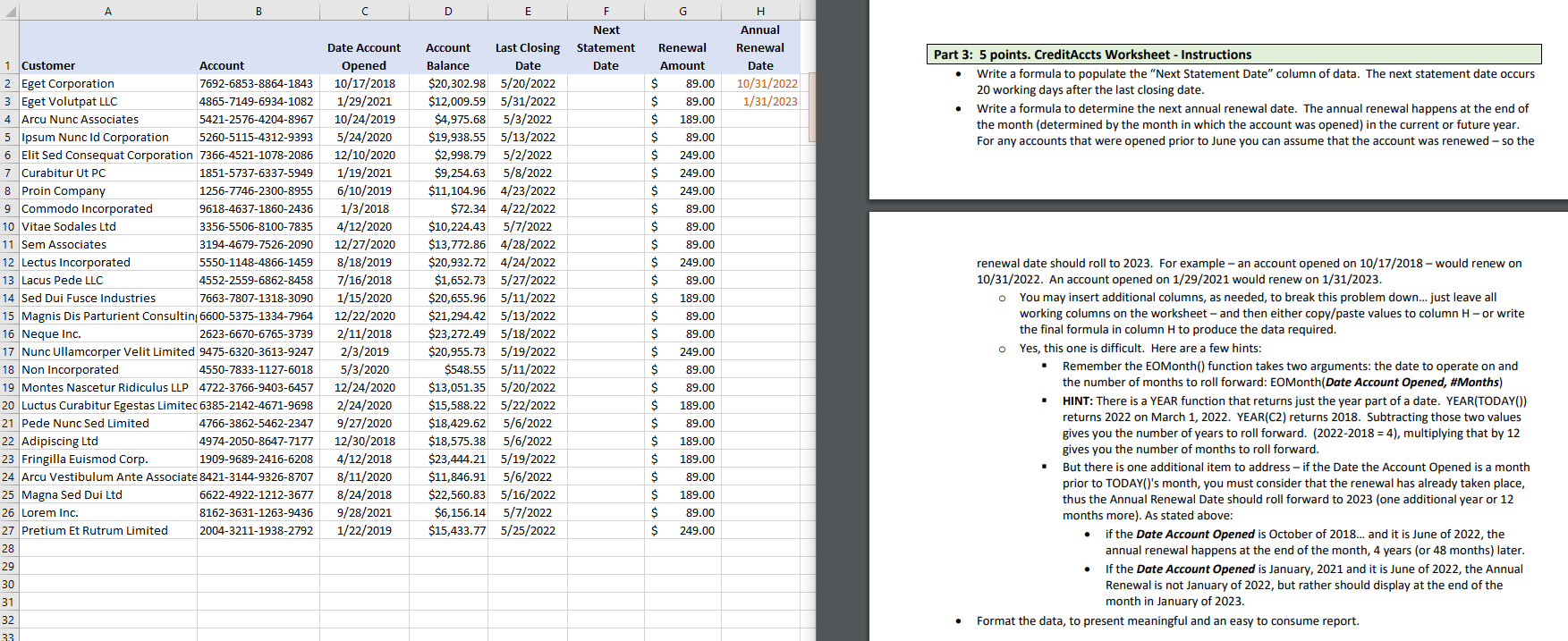Click balance $72.34 cell
This screenshot has height=641, width=1568.
coord(448,208)
